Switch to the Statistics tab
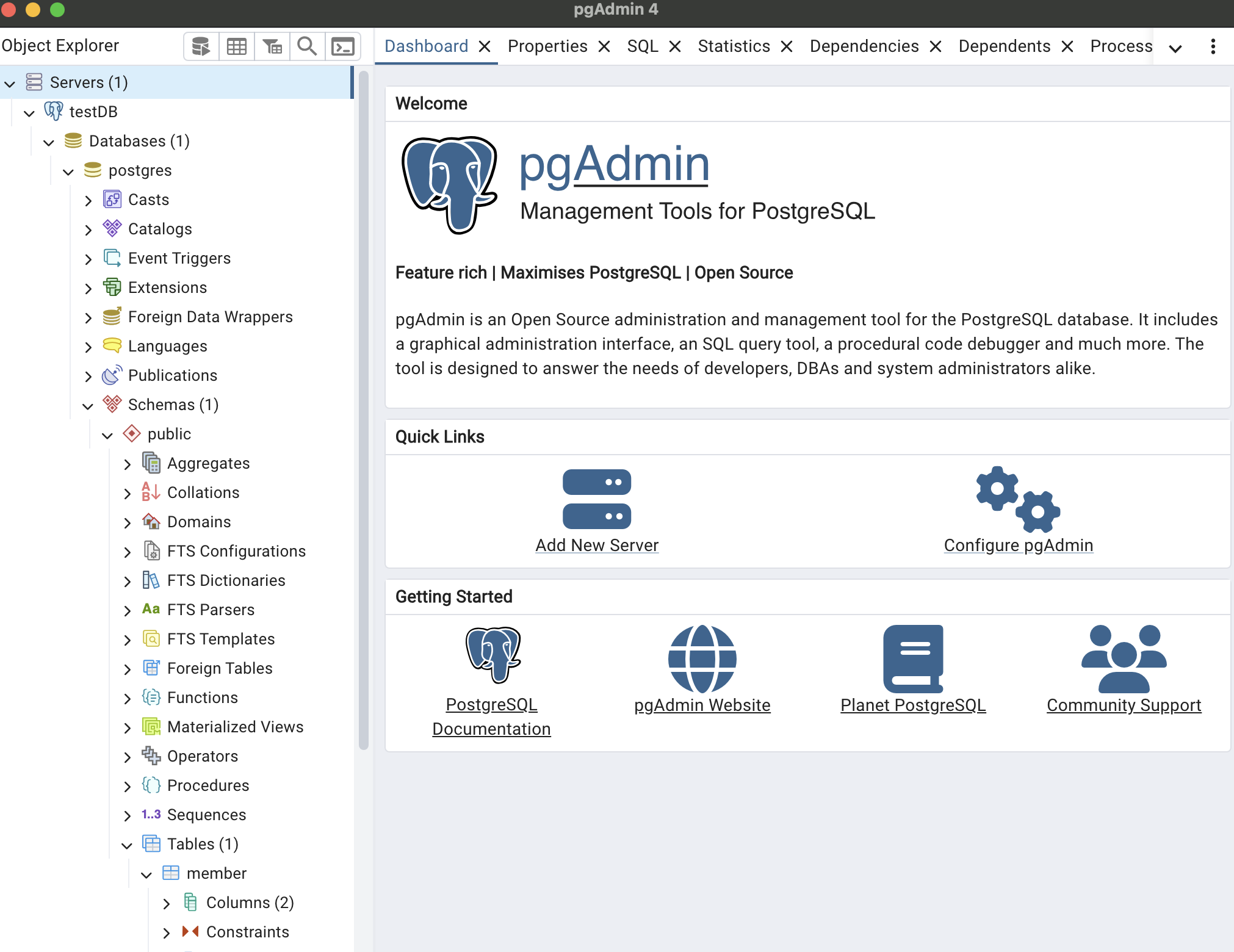This screenshot has width=1234, height=952. (x=734, y=46)
